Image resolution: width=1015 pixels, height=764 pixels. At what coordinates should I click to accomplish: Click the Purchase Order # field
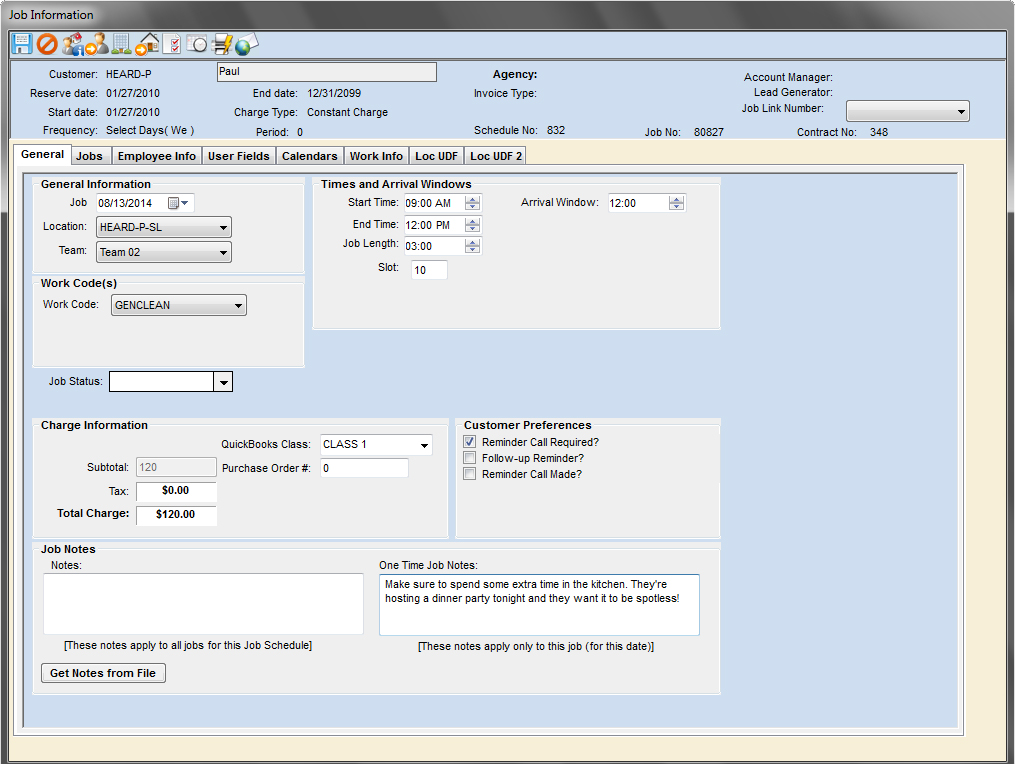364,468
